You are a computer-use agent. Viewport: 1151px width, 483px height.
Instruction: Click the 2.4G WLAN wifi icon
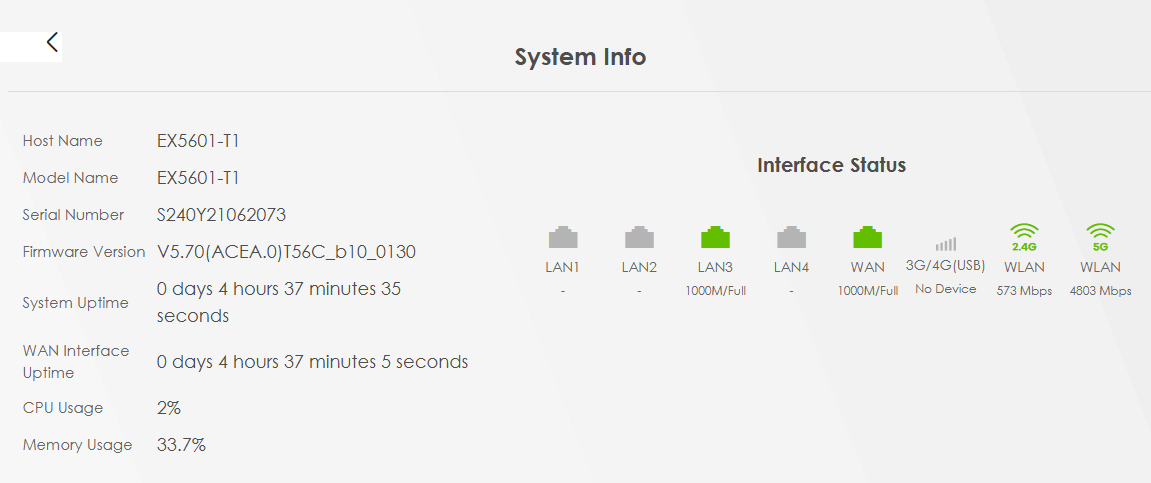1024,237
